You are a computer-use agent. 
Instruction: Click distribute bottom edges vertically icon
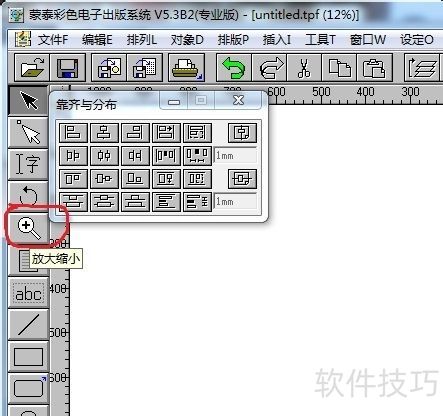point(135,202)
